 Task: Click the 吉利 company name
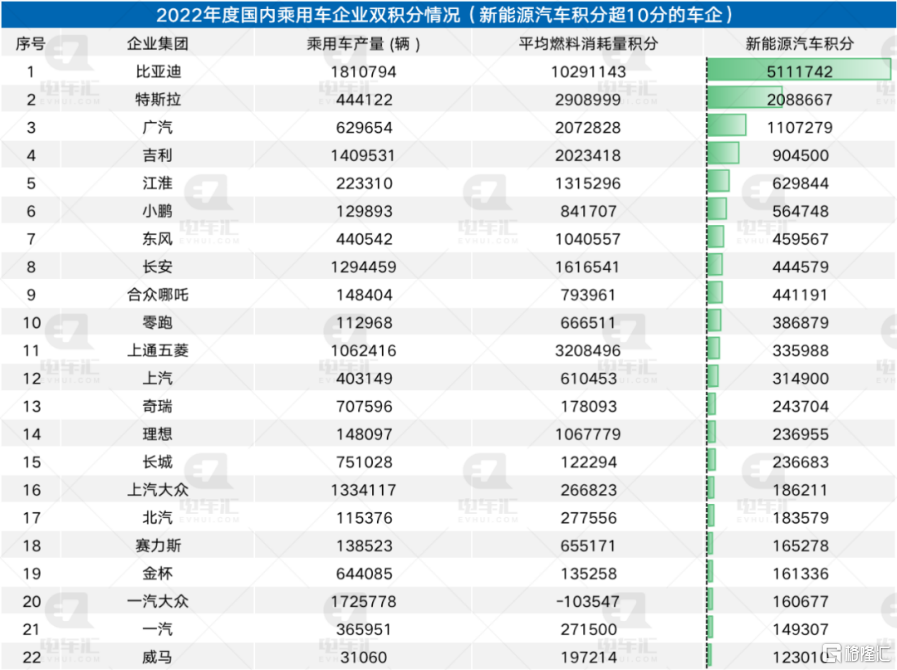[158, 155]
